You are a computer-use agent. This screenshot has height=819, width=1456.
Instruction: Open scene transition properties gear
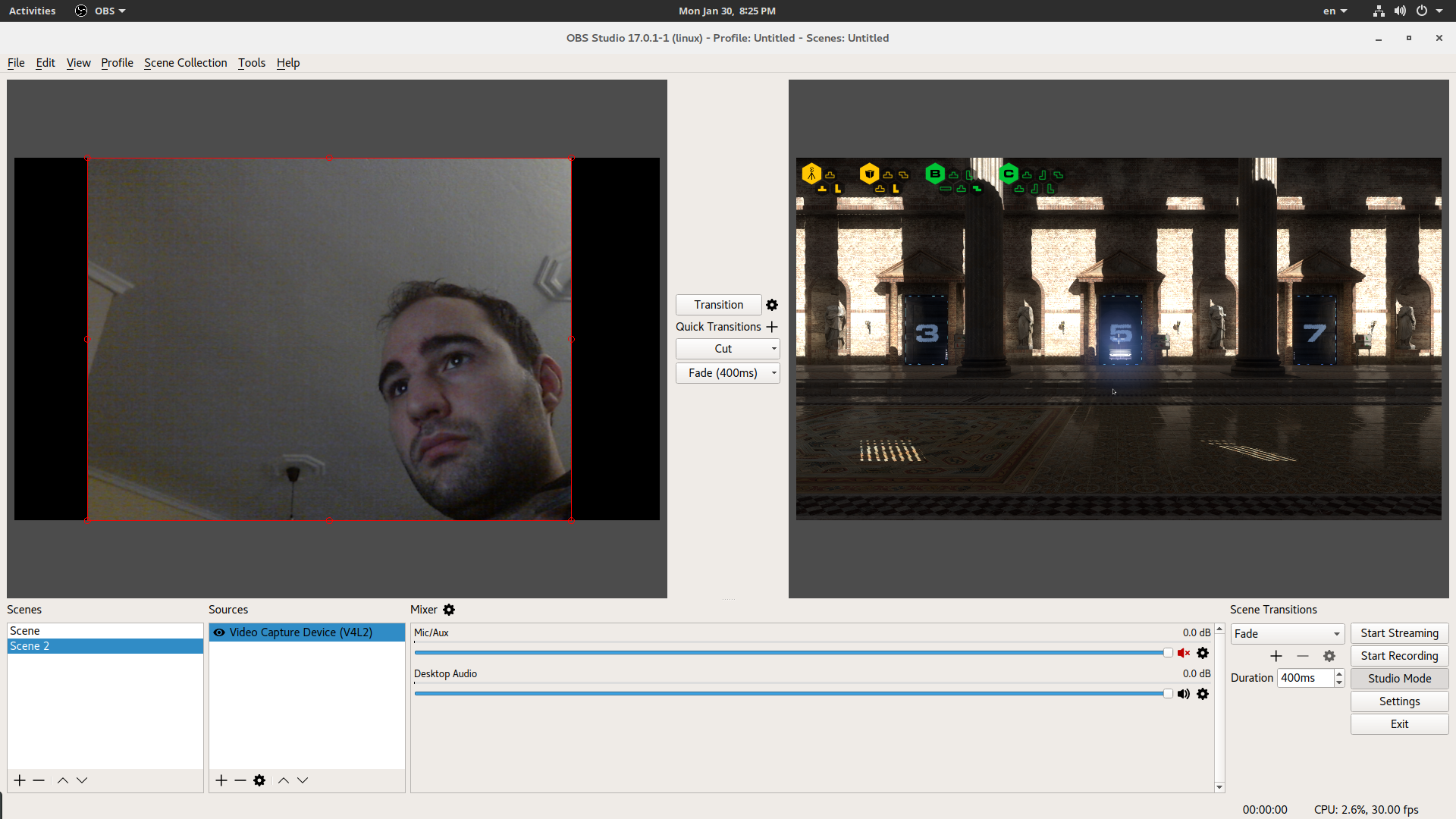[x=1329, y=656]
